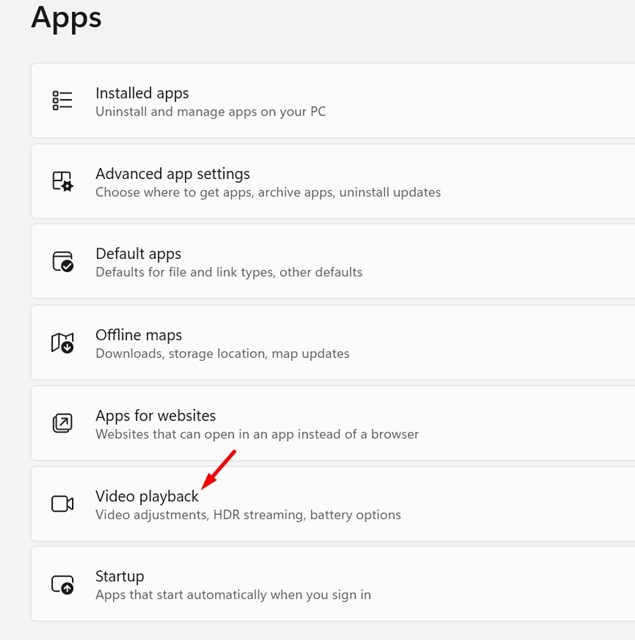Click the Apps for websites arrow icon
Viewport: 635px width, 640px height.
click(62, 423)
